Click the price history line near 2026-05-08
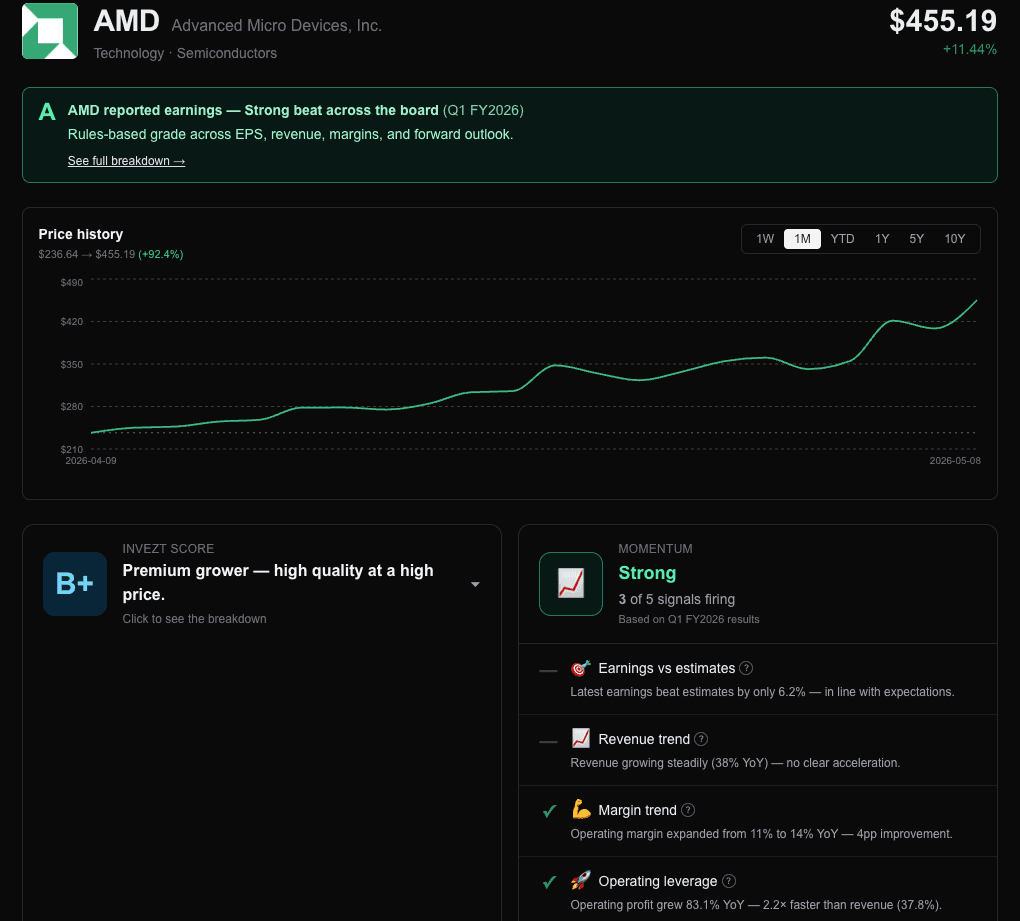Image resolution: width=1020 pixels, height=921 pixels. (974, 302)
